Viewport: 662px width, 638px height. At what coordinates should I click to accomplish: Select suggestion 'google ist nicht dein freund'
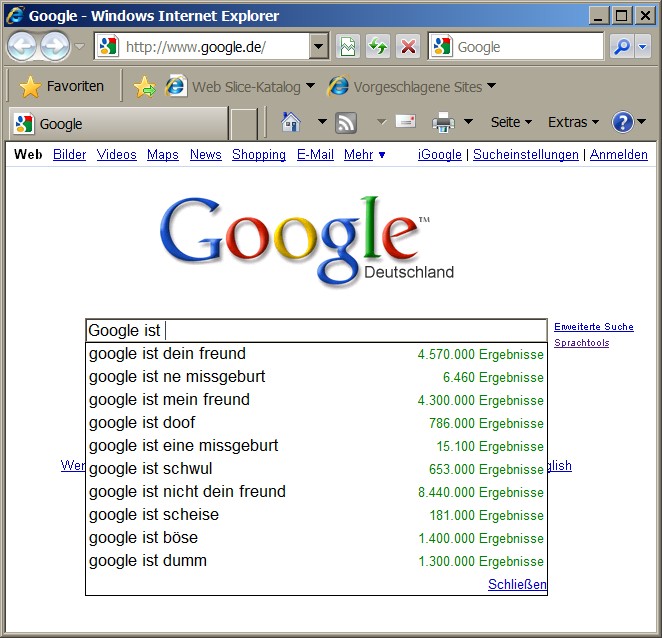point(316,492)
